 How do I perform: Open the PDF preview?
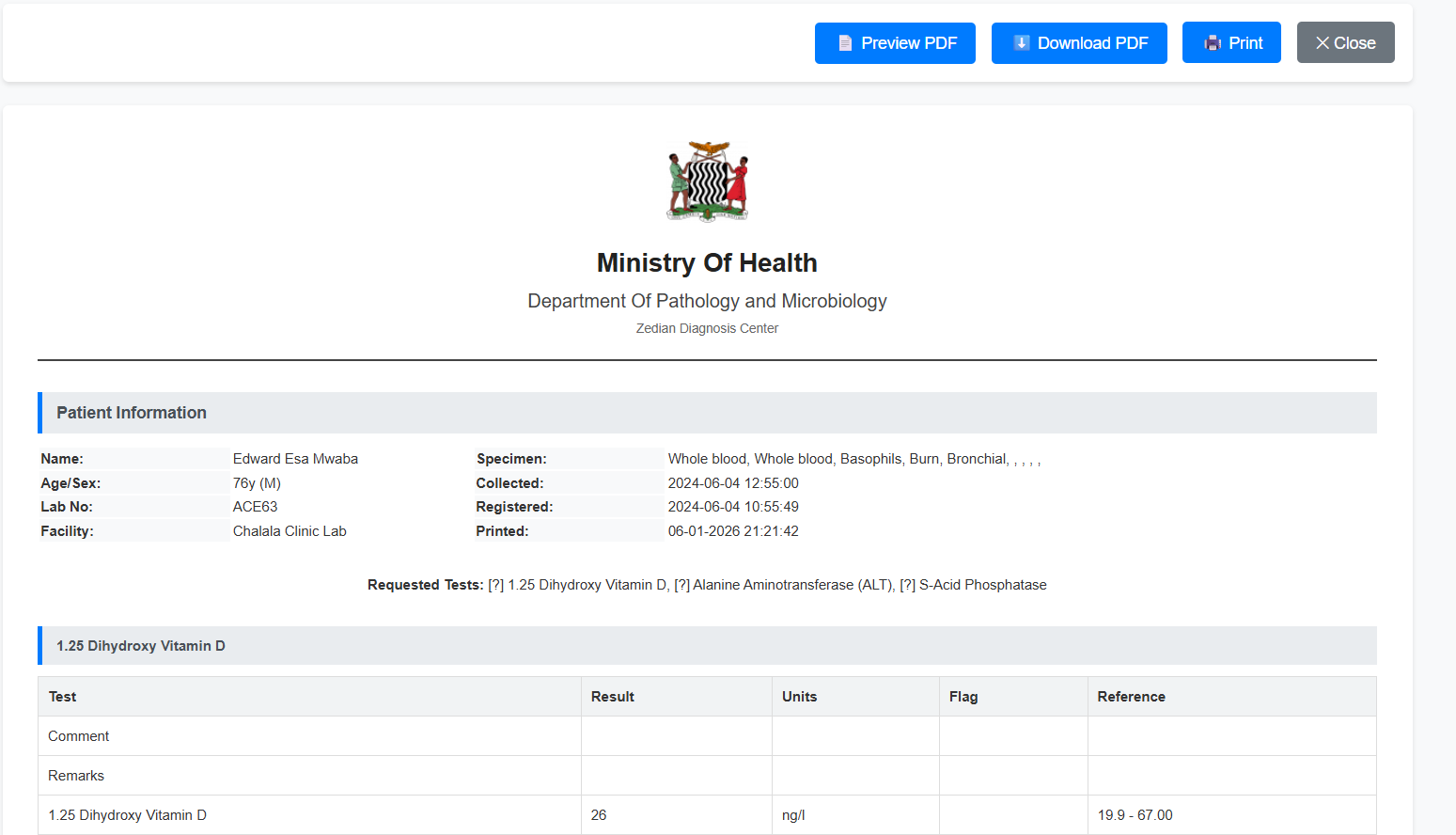(x=895, y=42)
